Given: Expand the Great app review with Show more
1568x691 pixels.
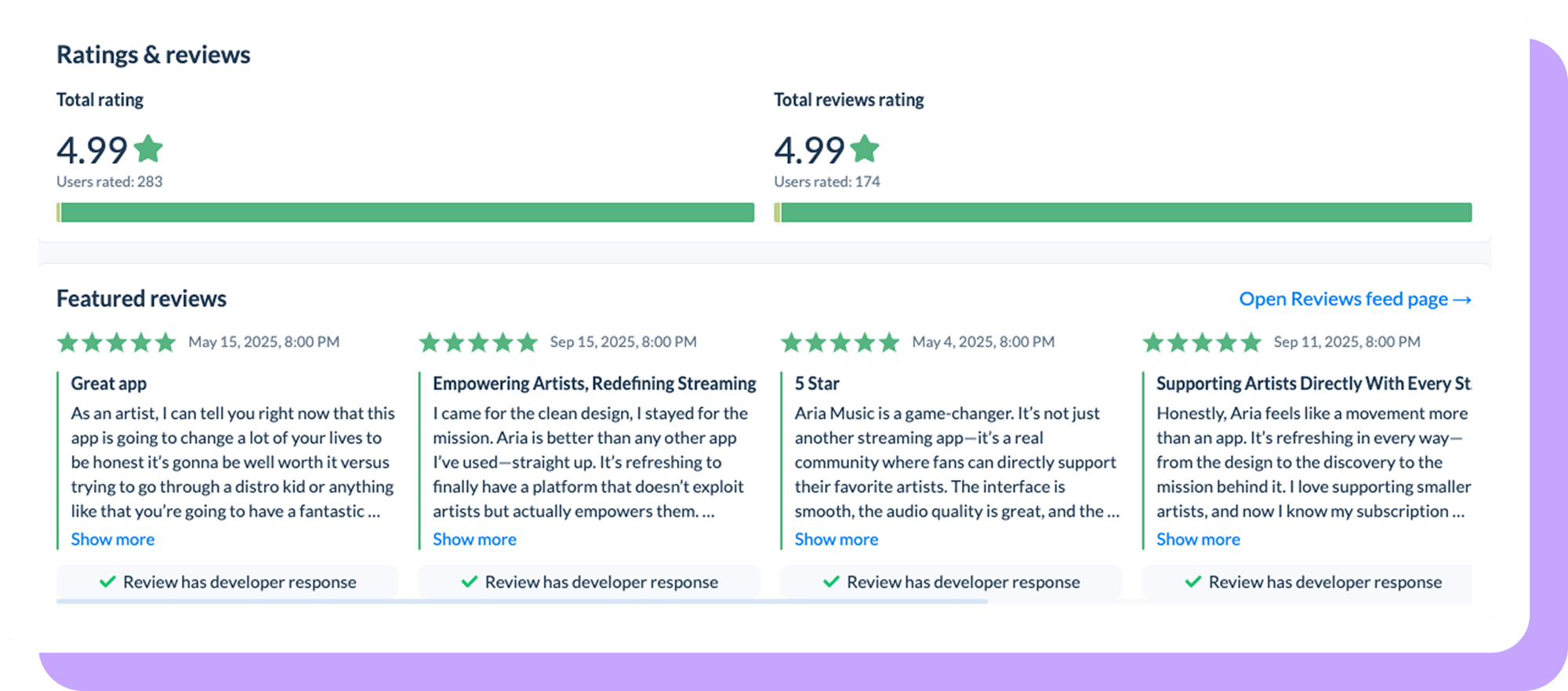Looking at the screenshot, I should tap(113, 540).
